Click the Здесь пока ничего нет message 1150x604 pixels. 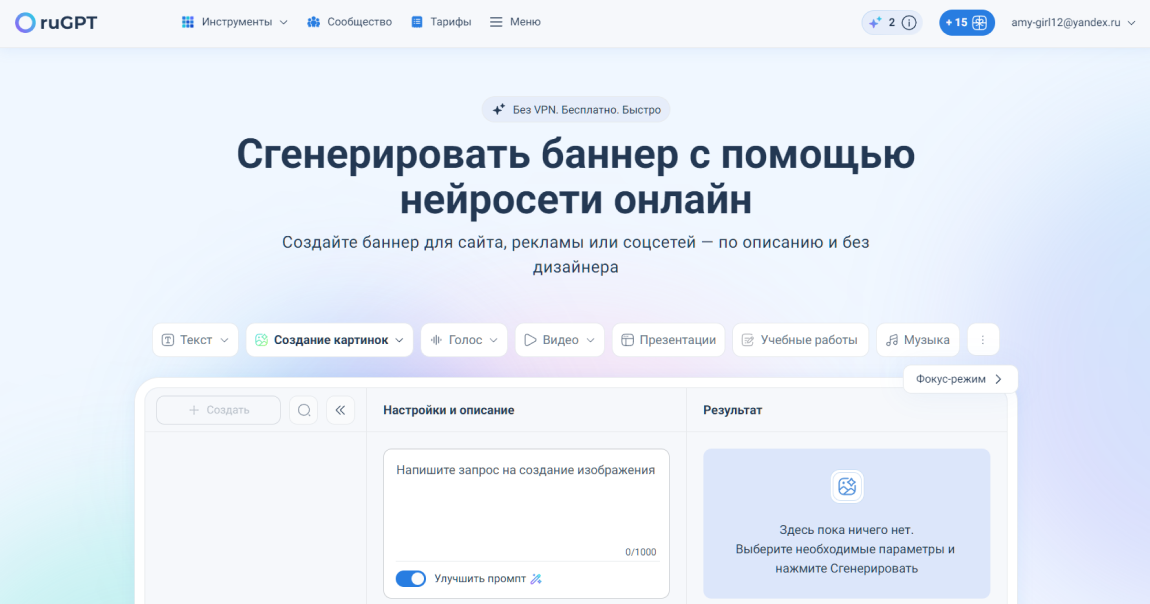click(846, 529)
